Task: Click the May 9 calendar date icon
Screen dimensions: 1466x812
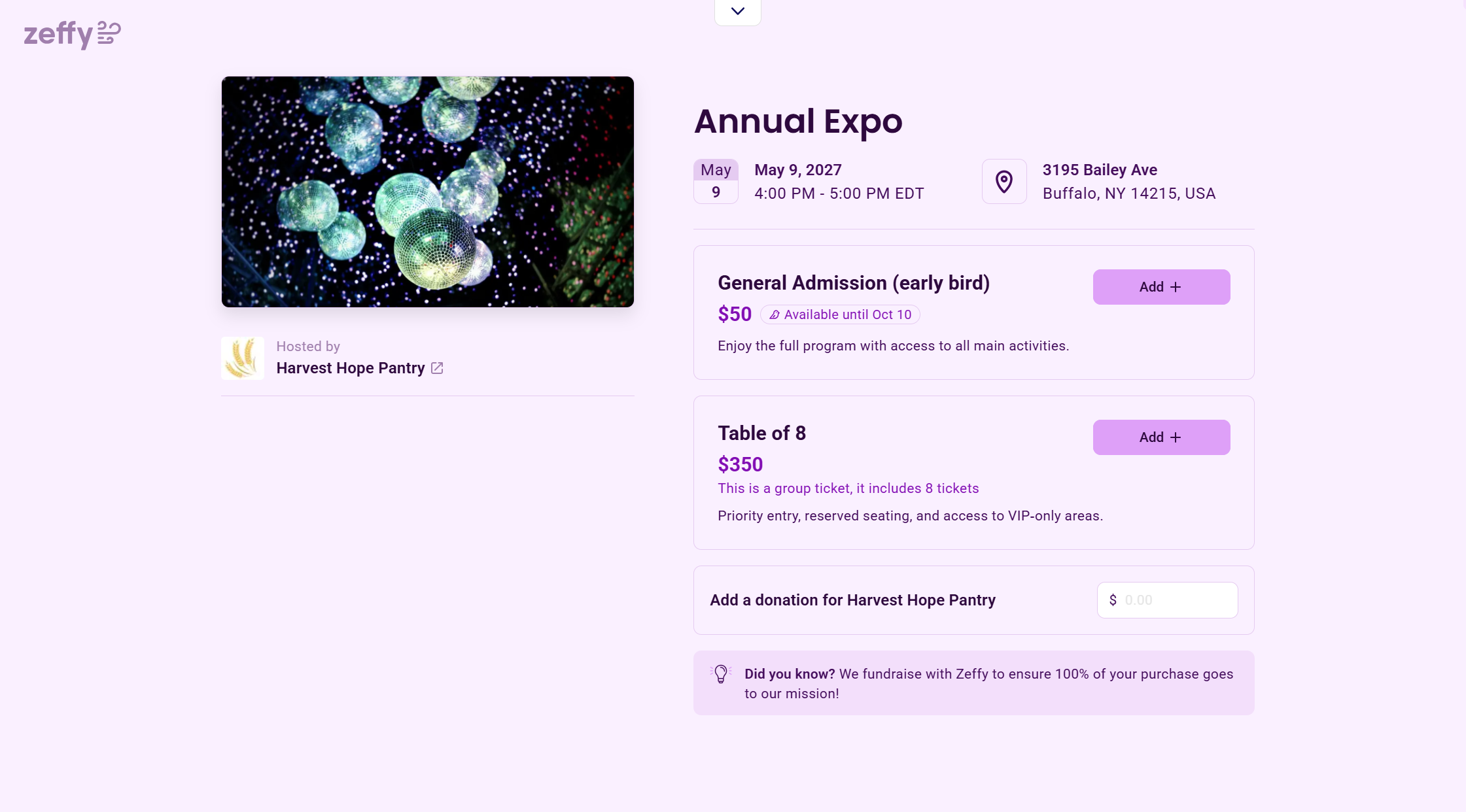Action: [716, 181]
